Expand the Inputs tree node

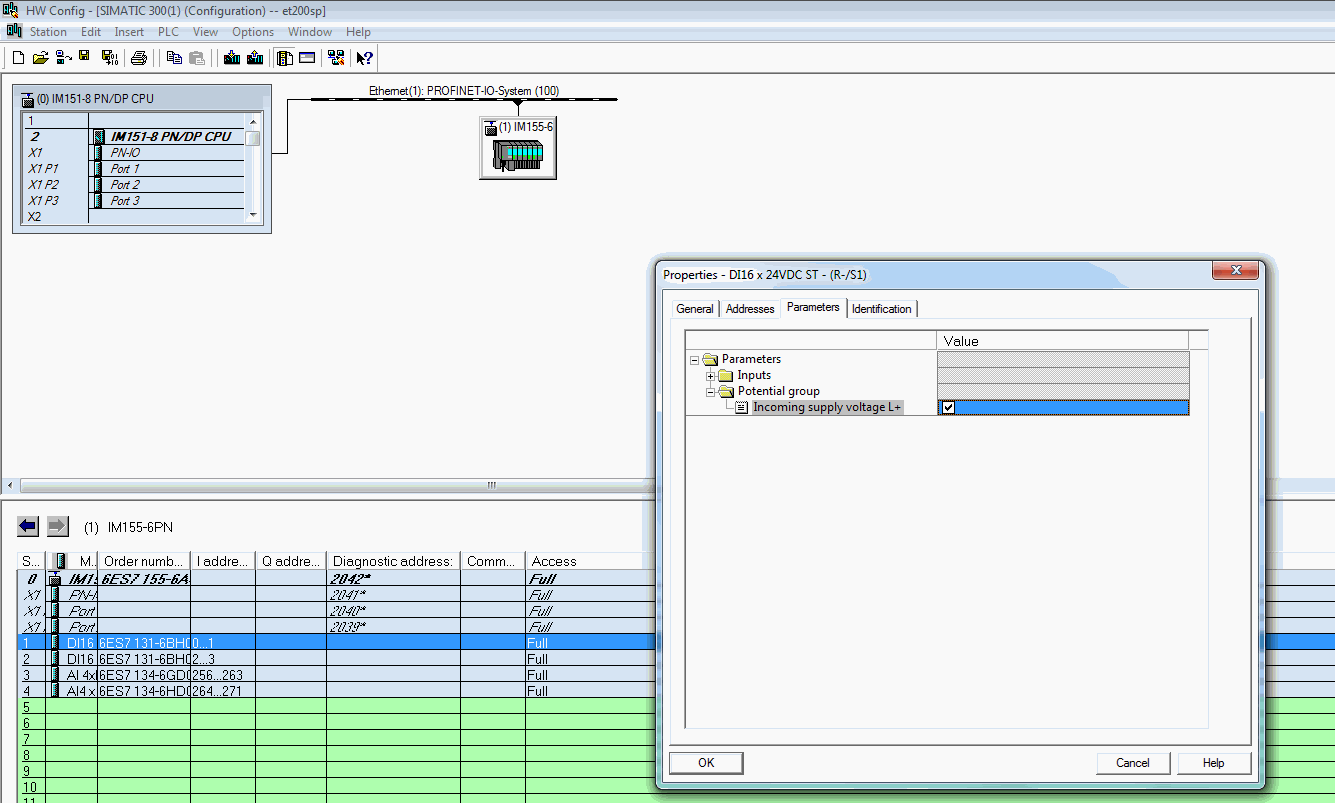pyautogui.click(x=710, y=375)
